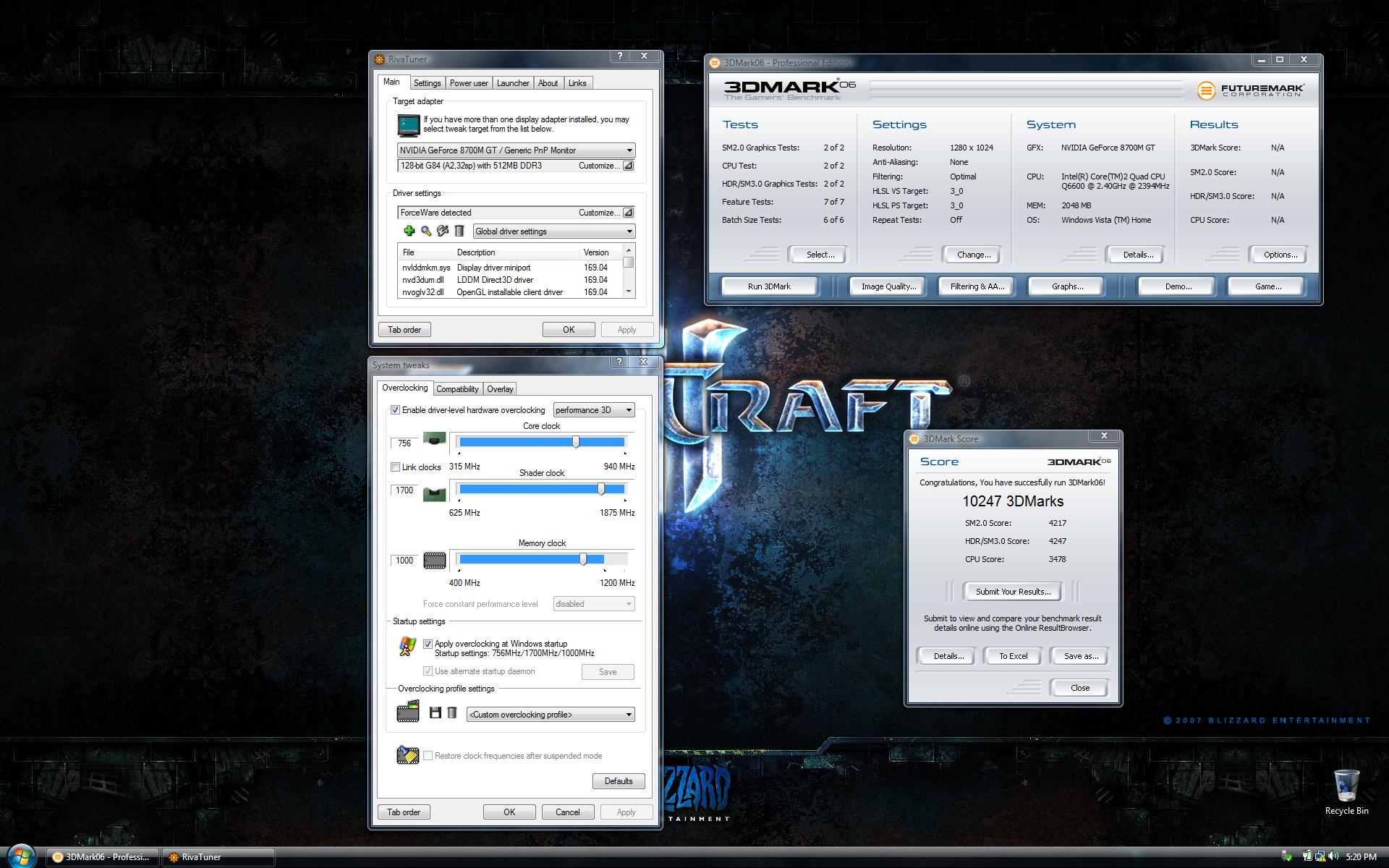The image size is (1389, 868).
Task: Open the Compatibility tab in System tweaks
Action: click(457, 389)
